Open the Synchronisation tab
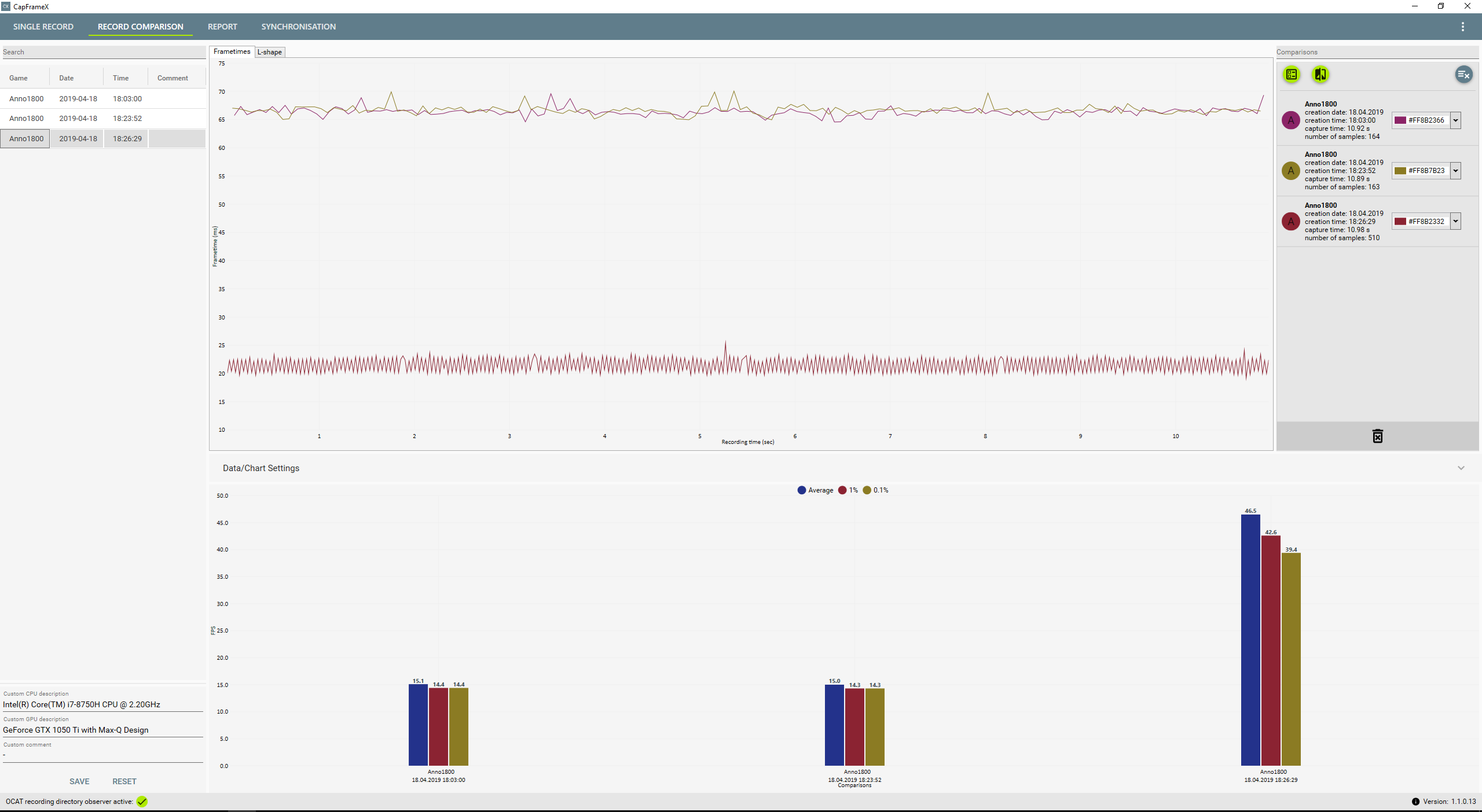Viewport: 1482px width, 812px height. [298, 27]
